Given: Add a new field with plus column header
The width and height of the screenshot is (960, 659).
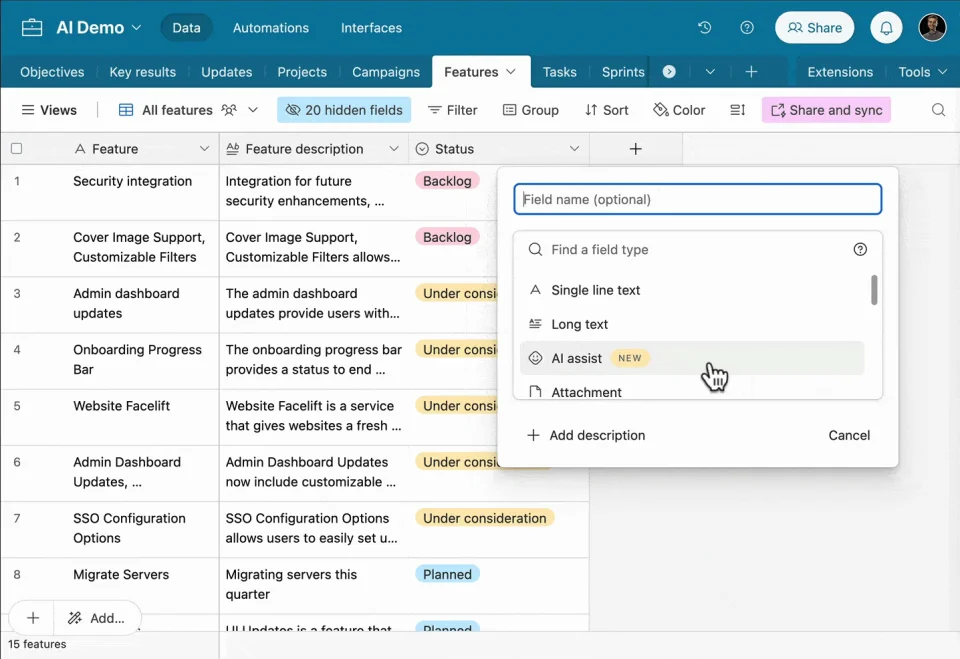Looking at the screenshot, I should 635,149.
